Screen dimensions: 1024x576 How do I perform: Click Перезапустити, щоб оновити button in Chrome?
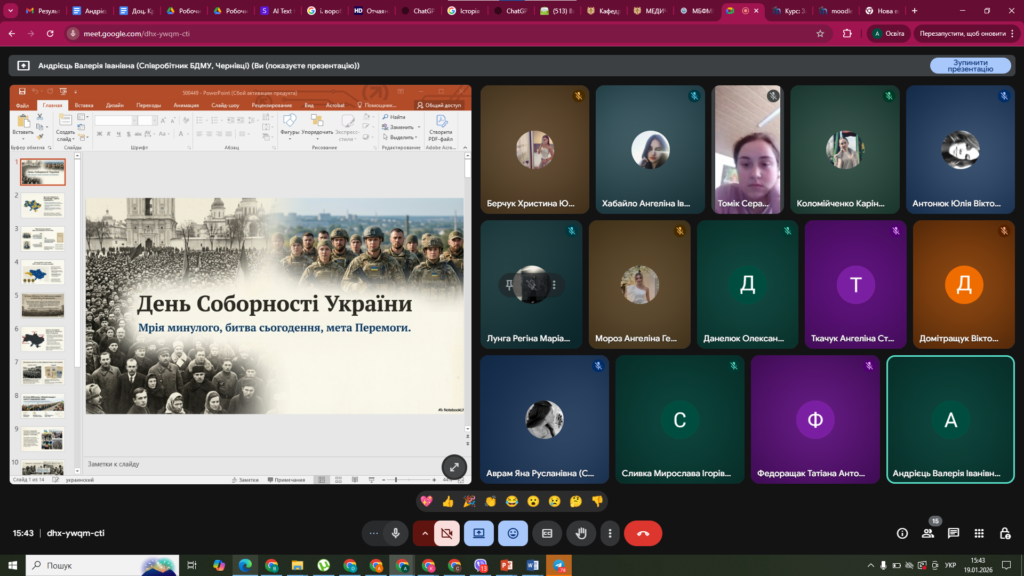[962, 33]
